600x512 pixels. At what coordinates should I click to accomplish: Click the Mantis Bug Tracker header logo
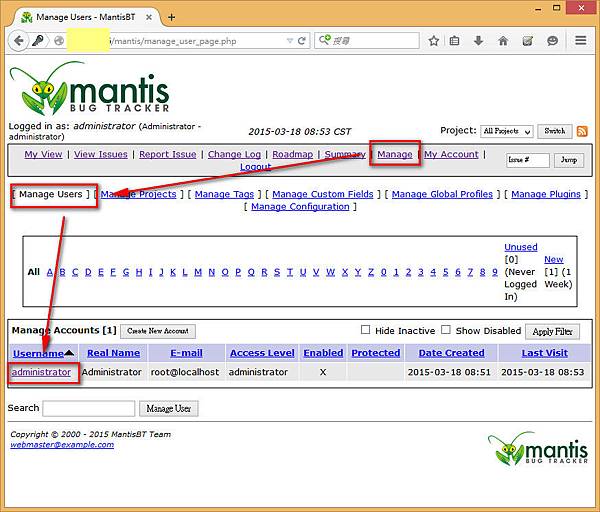(x=90, y=89)
